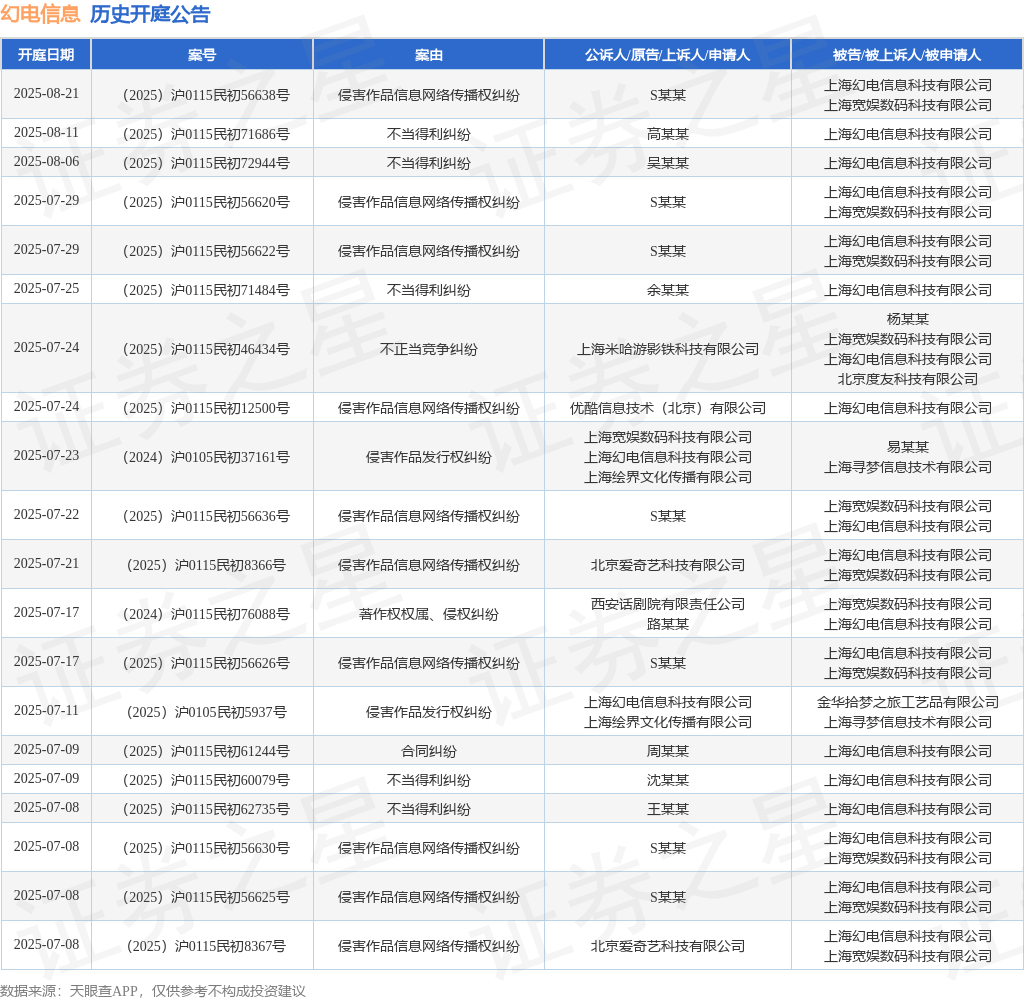Click date cell 2025-07-11
Screen dimensions: 1024x1000
point(46,711)
